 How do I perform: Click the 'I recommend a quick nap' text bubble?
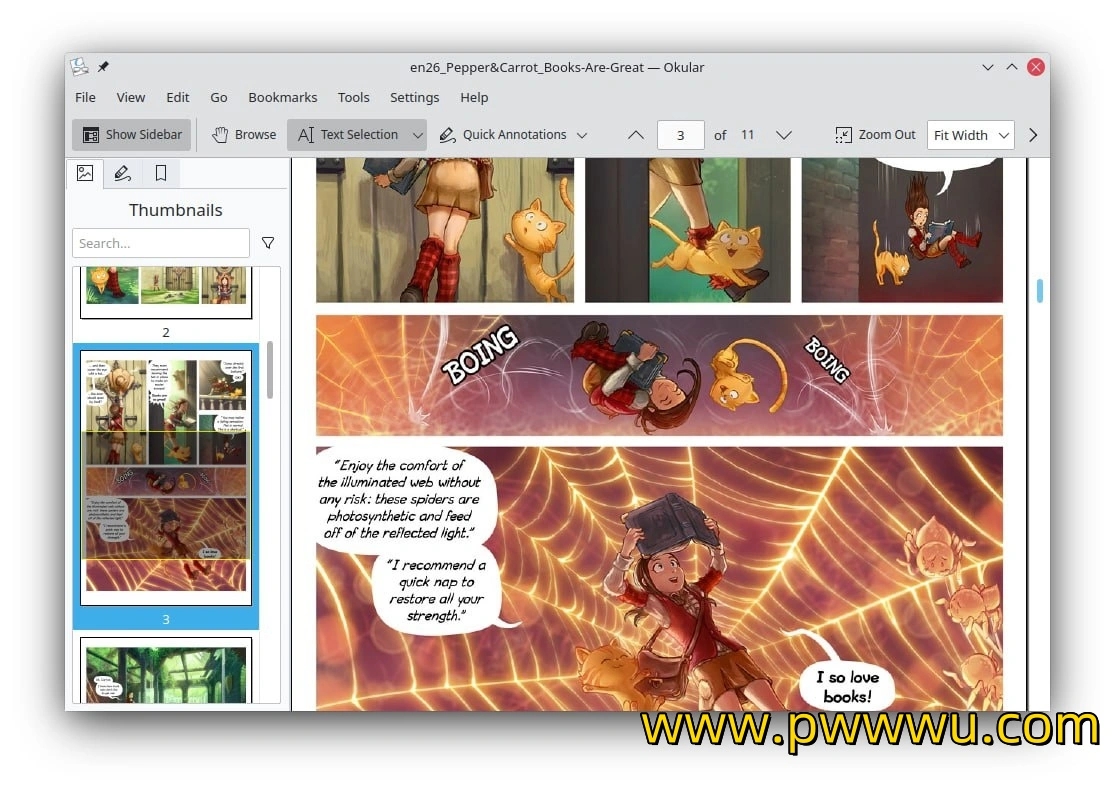436,590
